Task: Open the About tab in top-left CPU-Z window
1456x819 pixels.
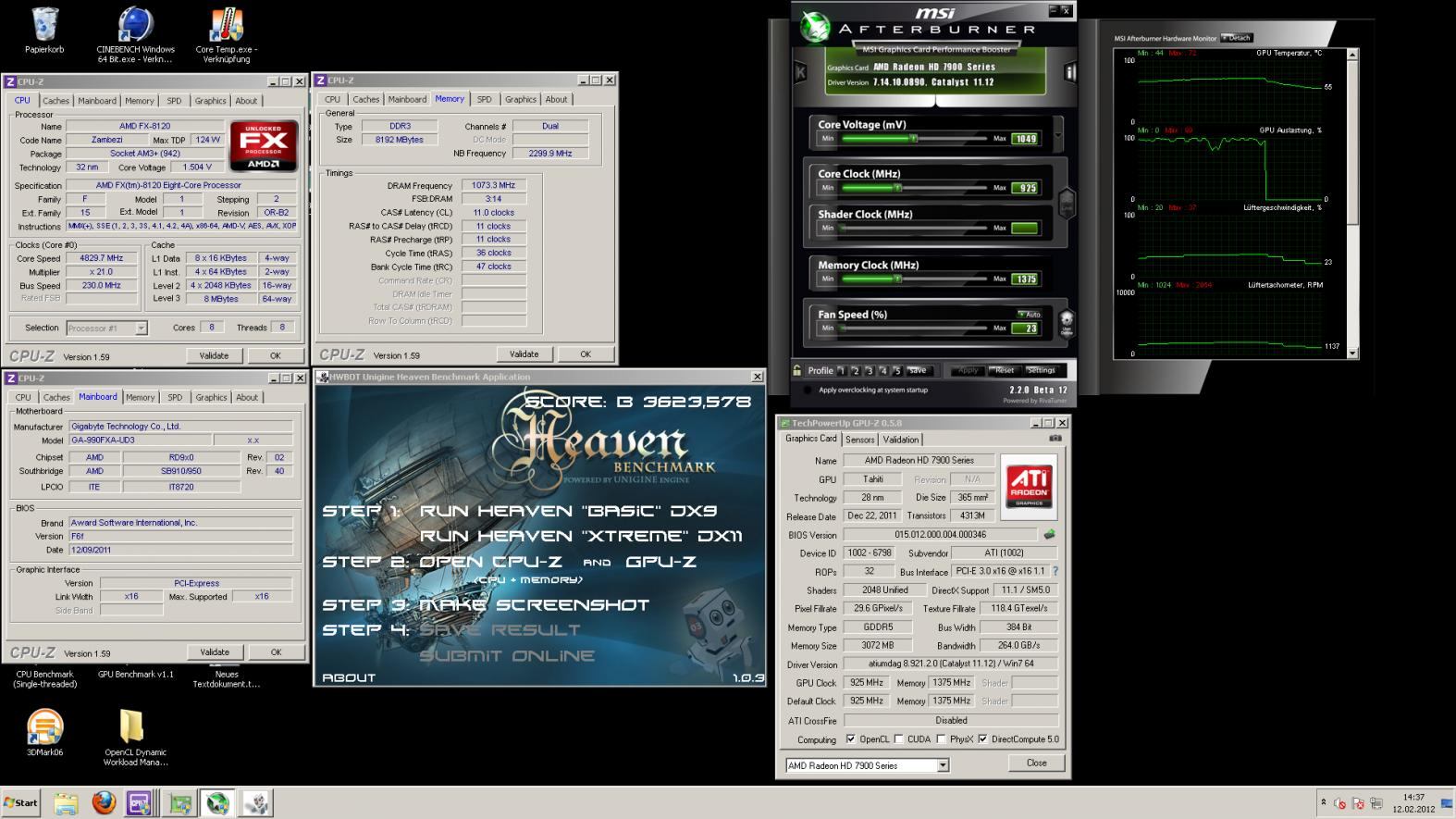Action: pyautogui.click(x=246, y=101)
